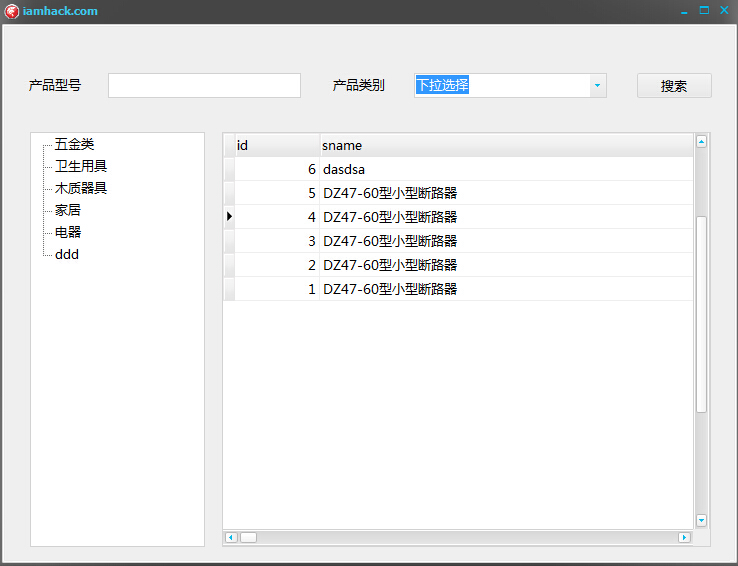Screen dimensions: 738x566
Task: Click the 产品型号 text input field
Action: coord(204,86)
